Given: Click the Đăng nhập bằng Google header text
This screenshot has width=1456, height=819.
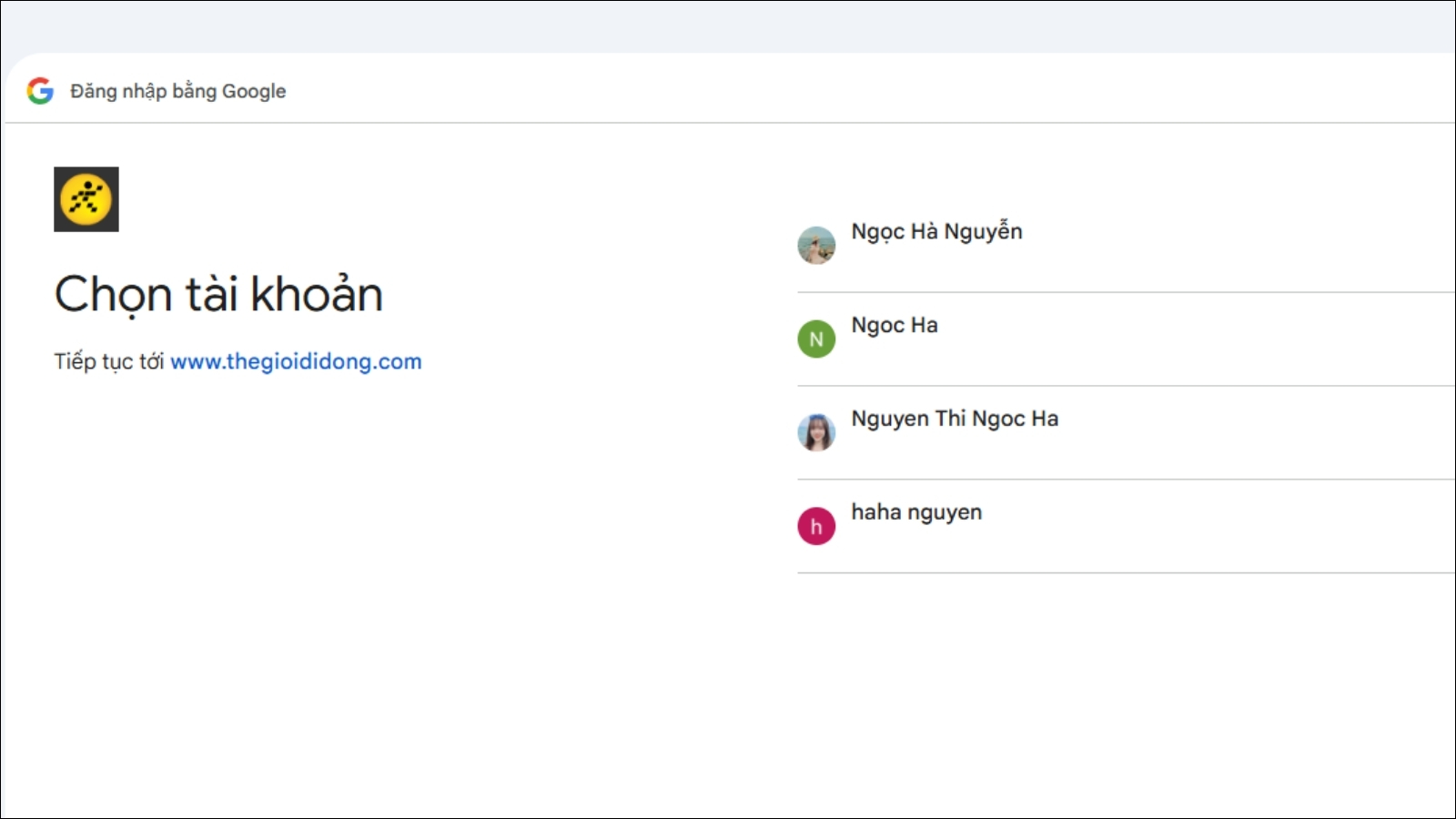Looking at the screenshot, I should click(178, 91).
